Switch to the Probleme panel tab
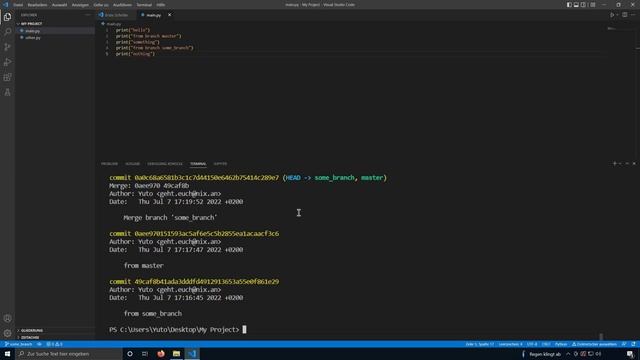The image size is (640, 360). (x=109, y=164)
